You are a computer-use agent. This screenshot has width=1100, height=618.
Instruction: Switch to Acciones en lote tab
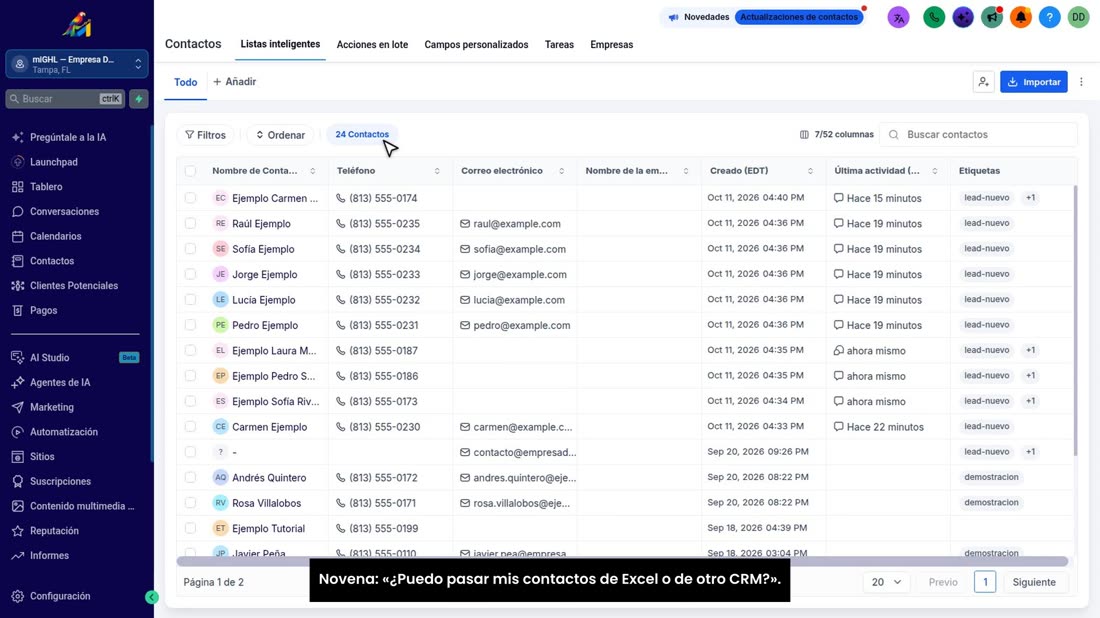point(372,44)
